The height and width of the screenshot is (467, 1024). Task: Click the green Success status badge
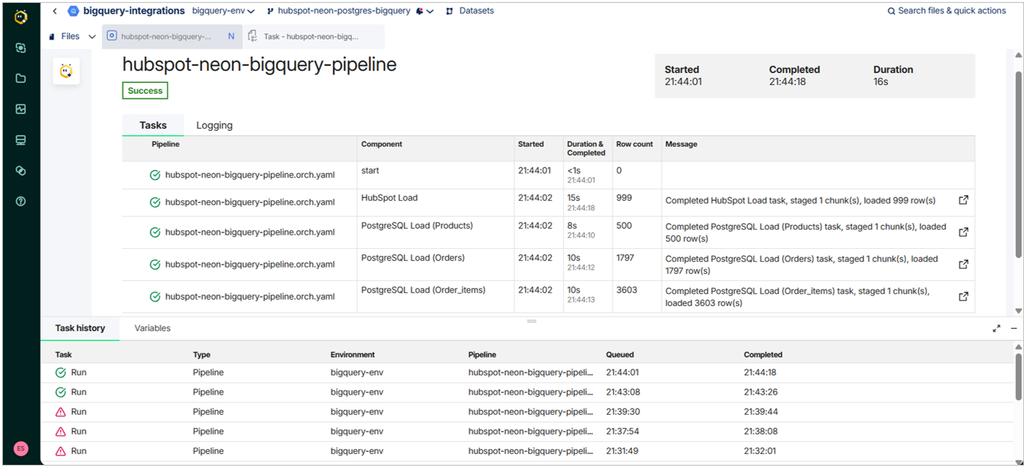[x=145, y=91]
